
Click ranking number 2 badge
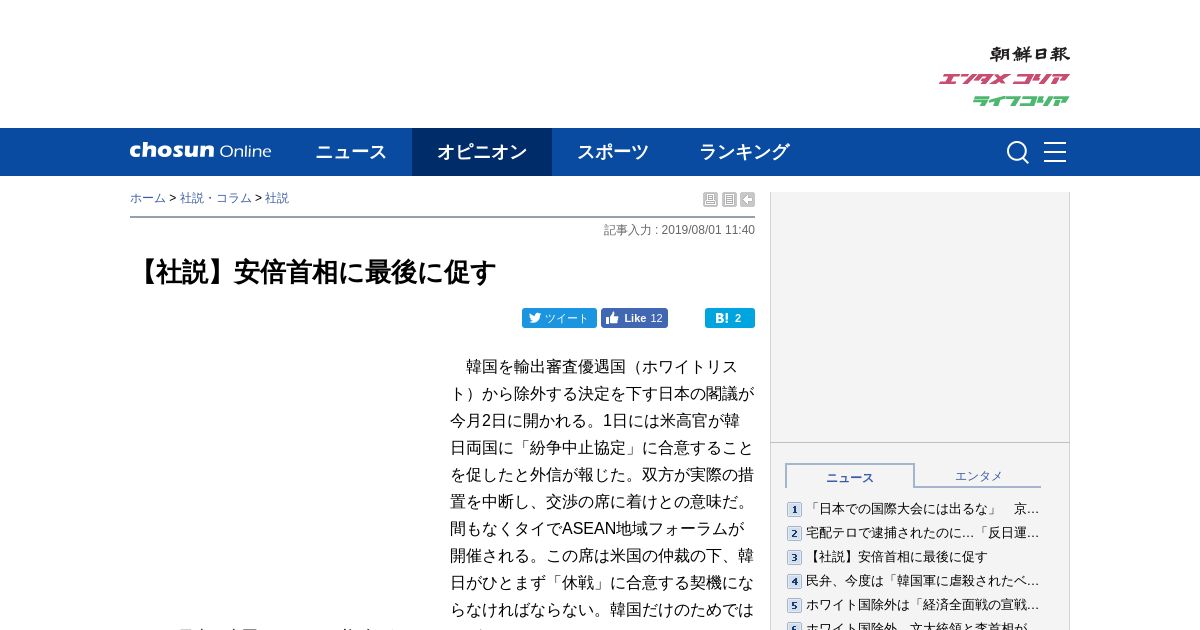794,534
